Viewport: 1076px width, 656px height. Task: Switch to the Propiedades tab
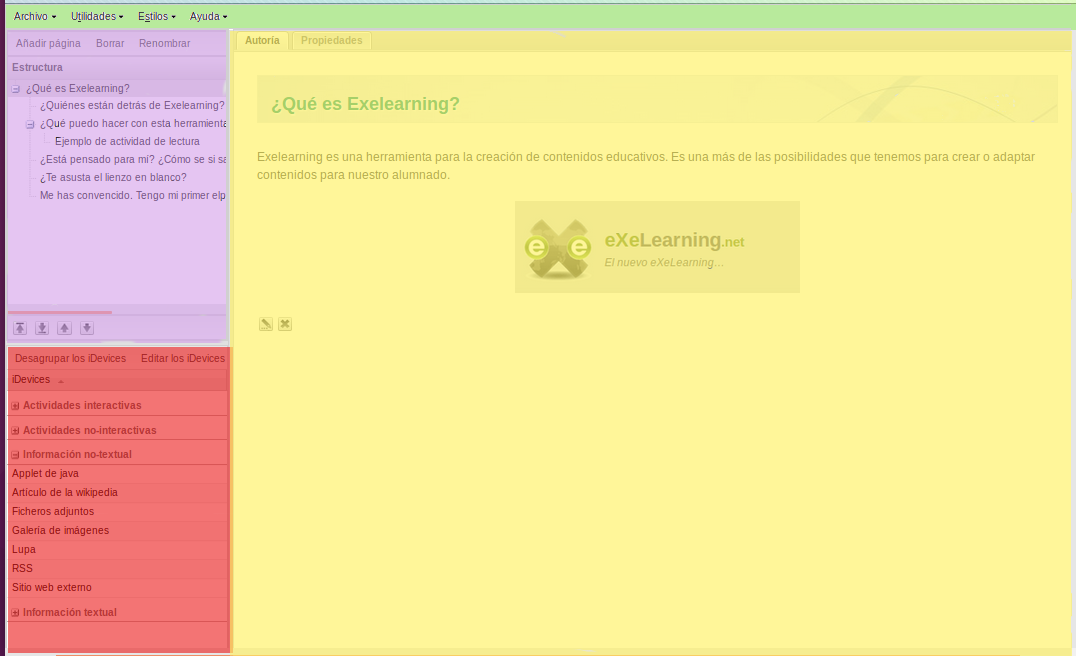point(331,40)
